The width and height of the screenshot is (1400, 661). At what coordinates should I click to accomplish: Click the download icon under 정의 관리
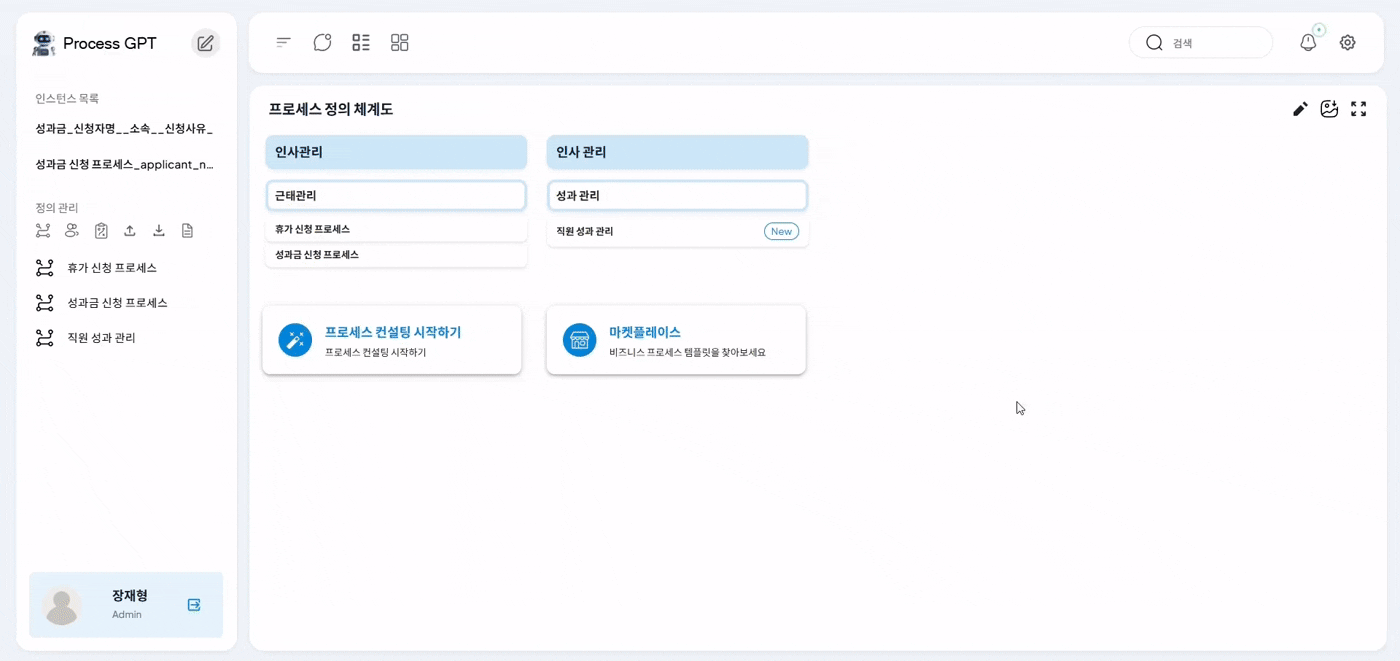[159, 231]
